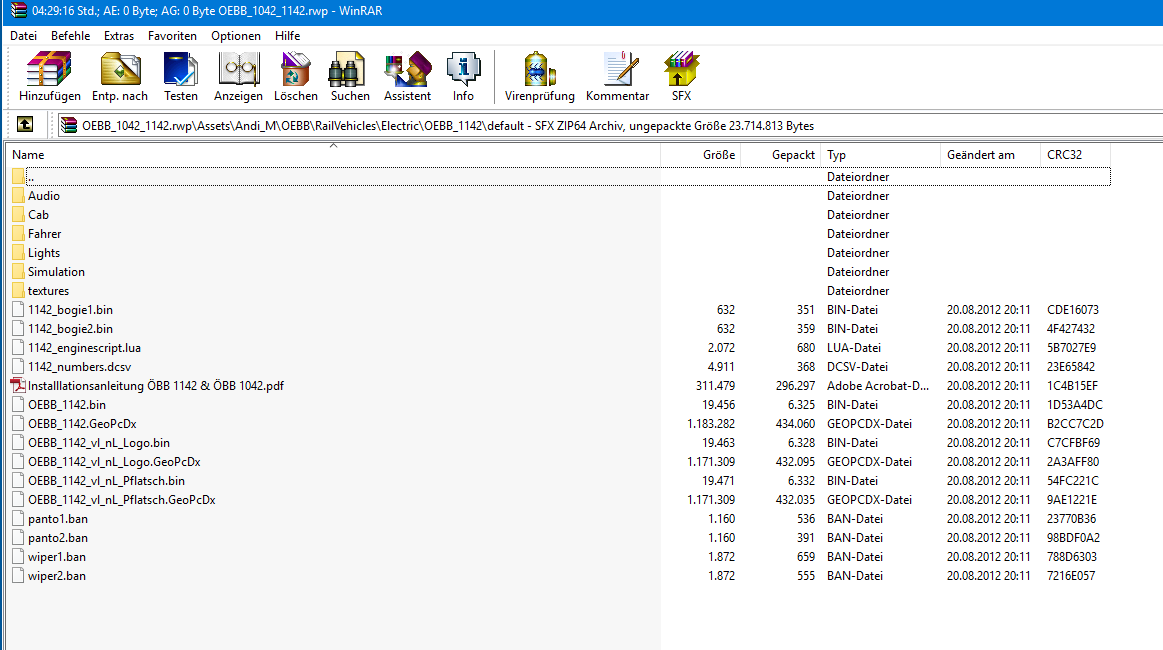Select file OEBB_1142_vl_nL_Pflatsch.GeoPcDx
Viewport: 1163px width, 650px height.
122,500
